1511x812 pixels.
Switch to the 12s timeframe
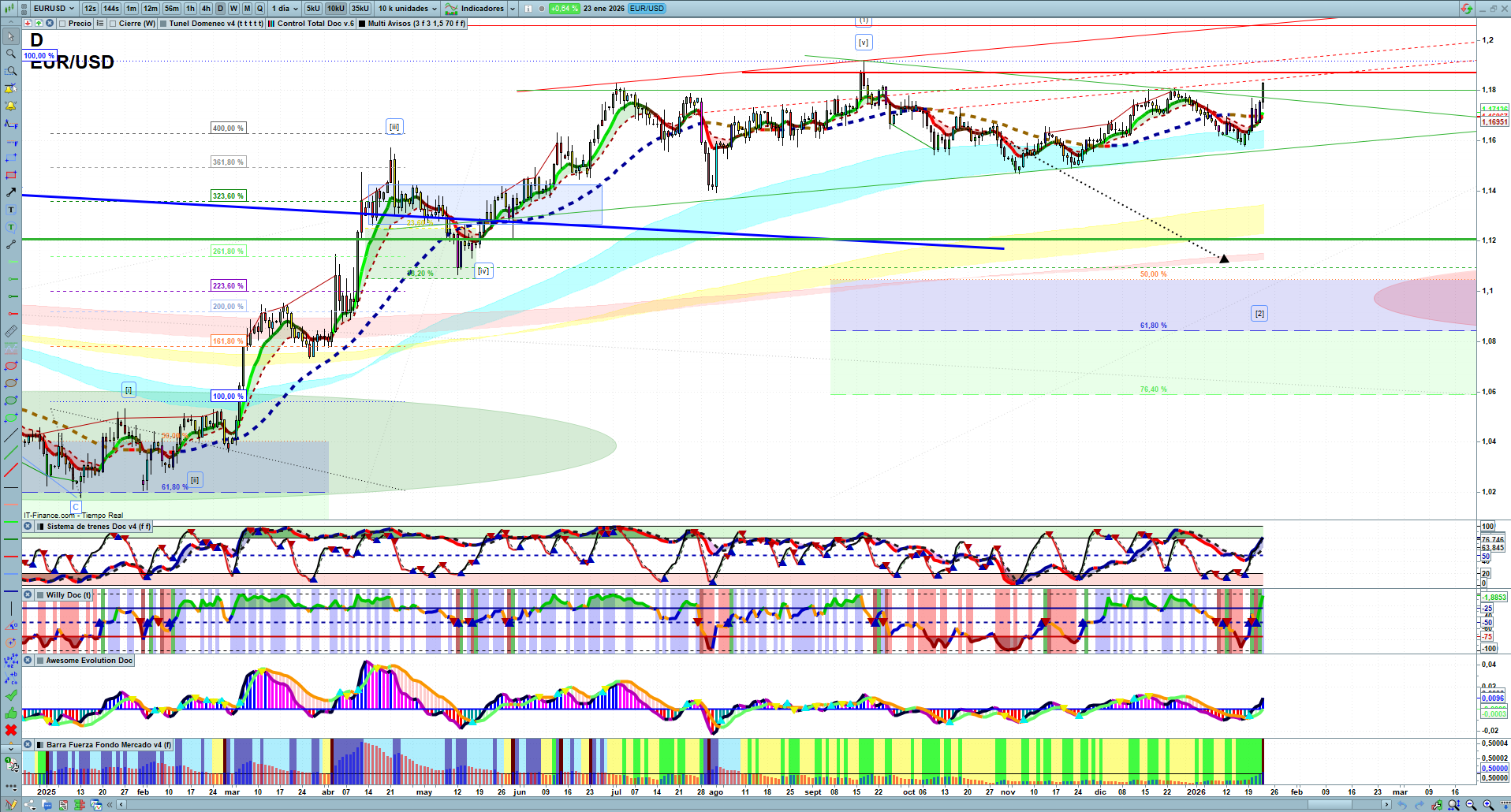[x=90, y=9]
